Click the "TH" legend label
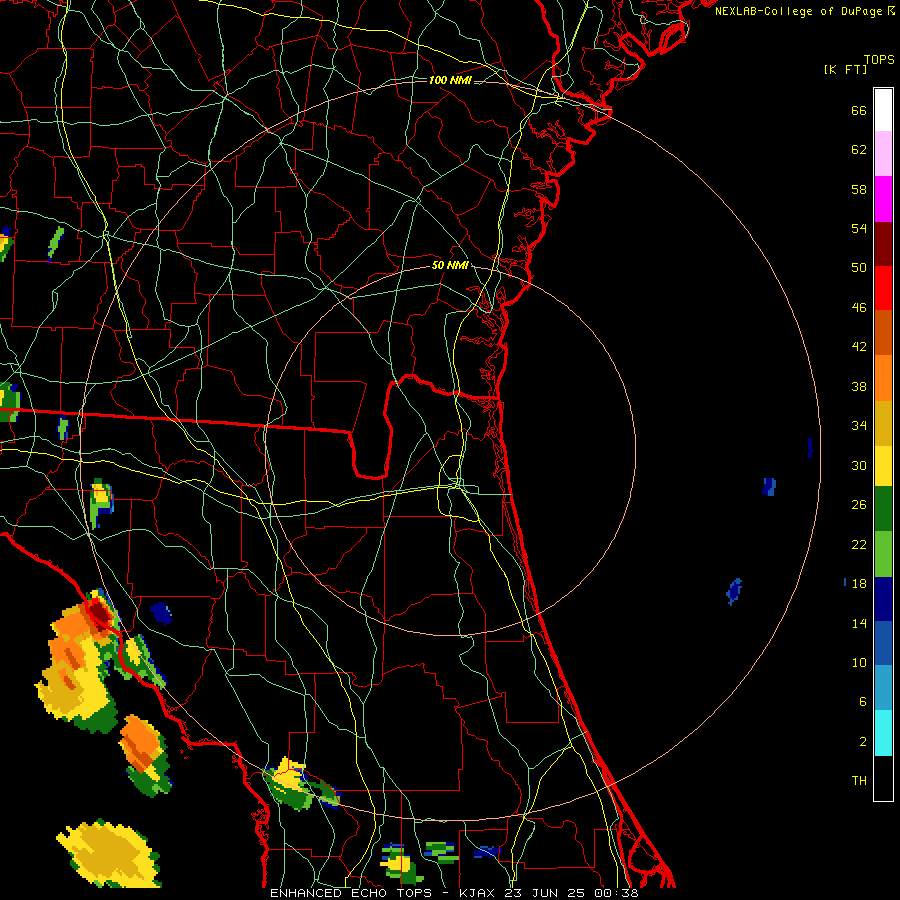 click(x=859, y=781)
